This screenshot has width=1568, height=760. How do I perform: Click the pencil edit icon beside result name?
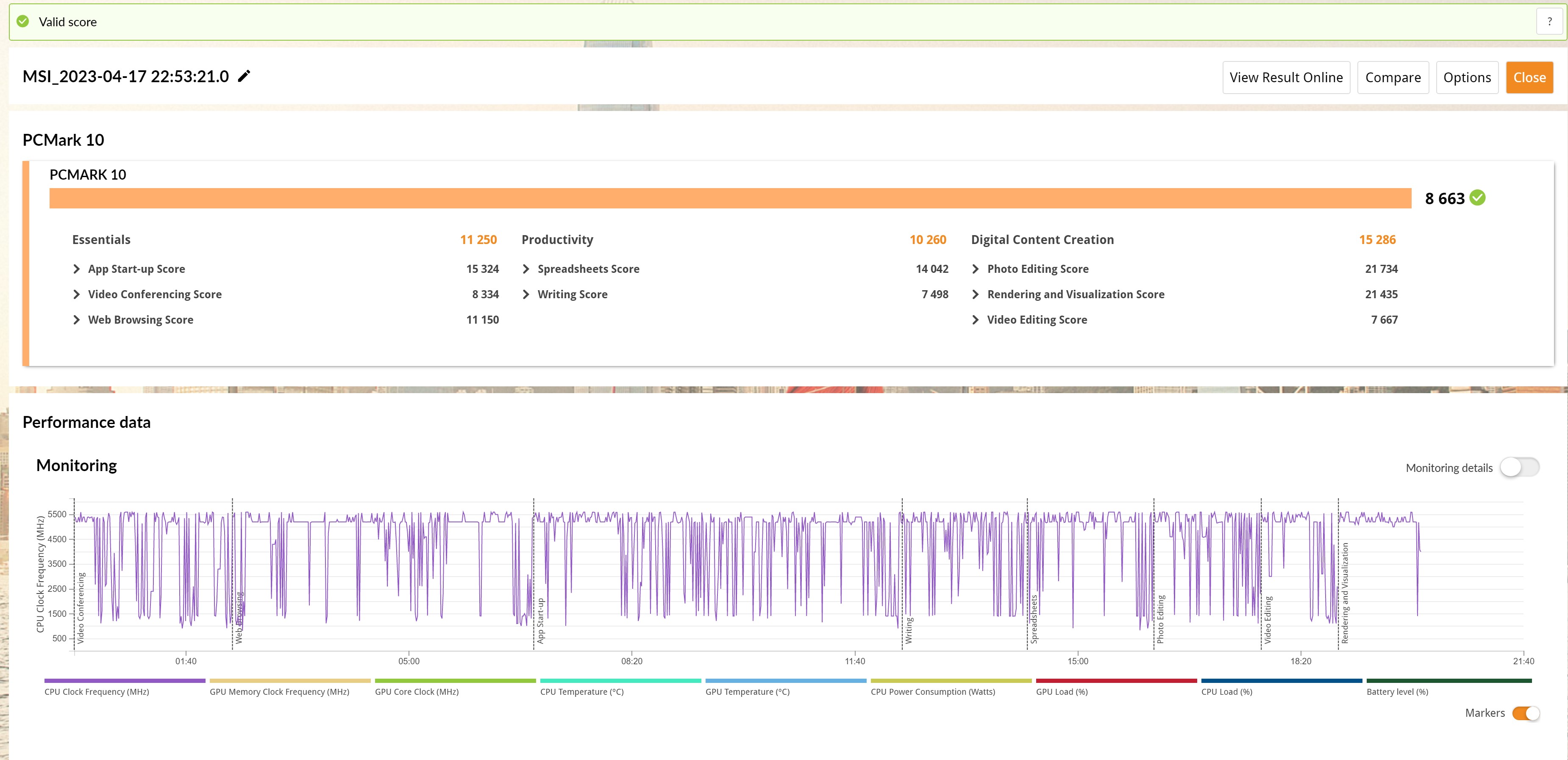click(x=244, y=76)
